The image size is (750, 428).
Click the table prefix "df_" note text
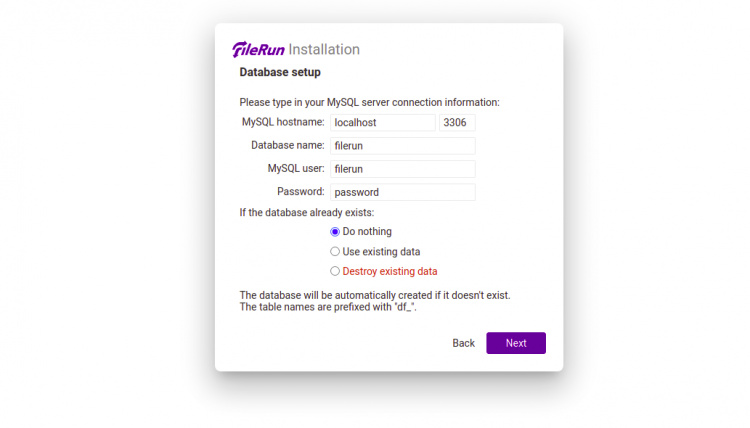pyautogui.click(x=328, y=307)
